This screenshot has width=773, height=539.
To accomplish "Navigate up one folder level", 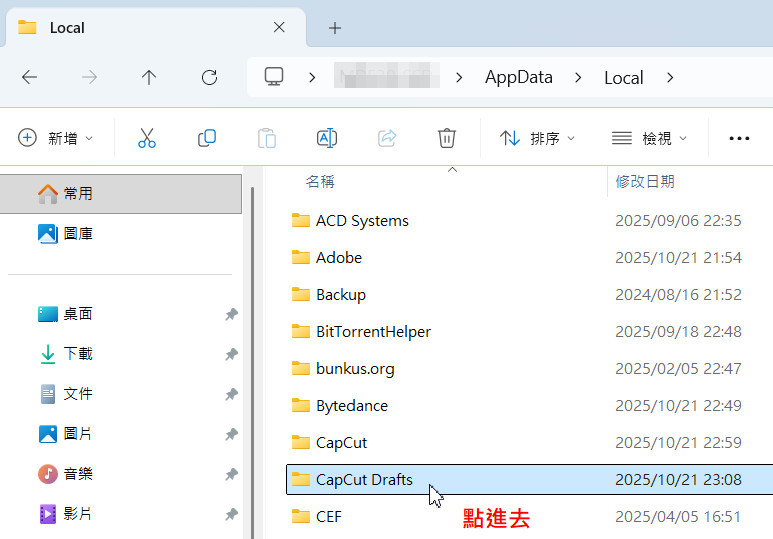I will (x=149, y=77).
